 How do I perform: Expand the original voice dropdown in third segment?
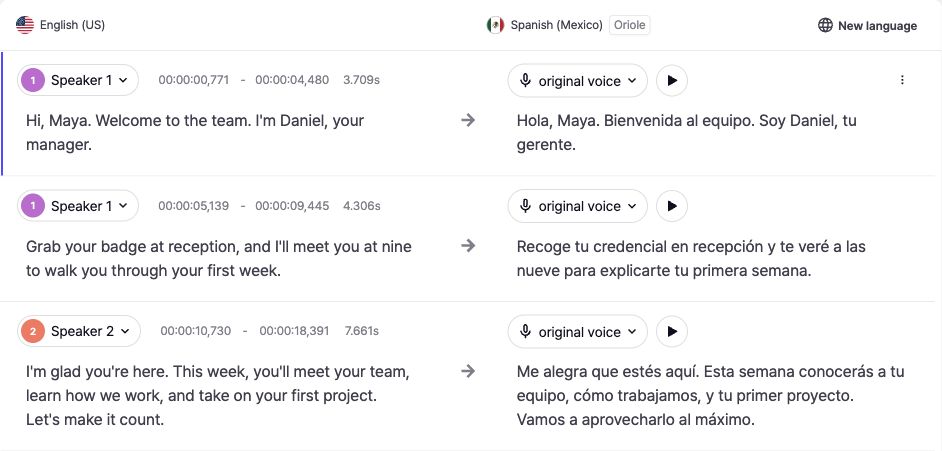(577, 331)
